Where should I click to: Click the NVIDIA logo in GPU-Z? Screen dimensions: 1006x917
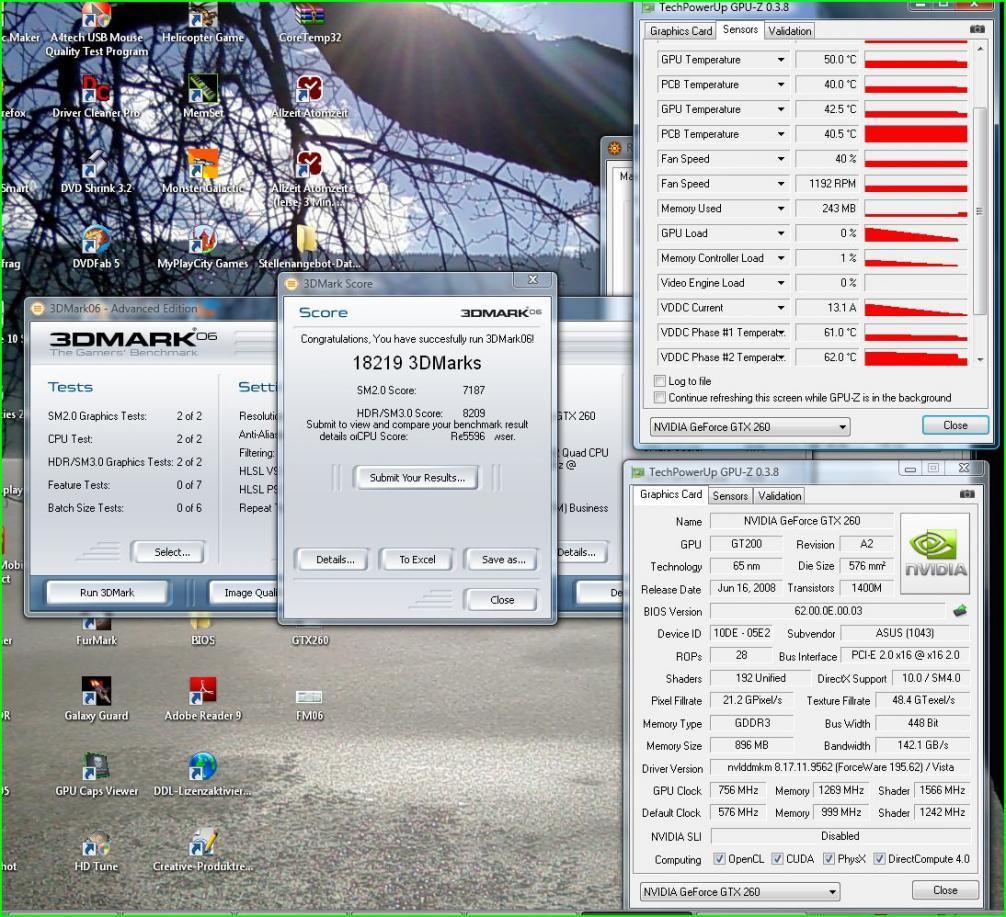pyautogui.click(x=935, y=553)
